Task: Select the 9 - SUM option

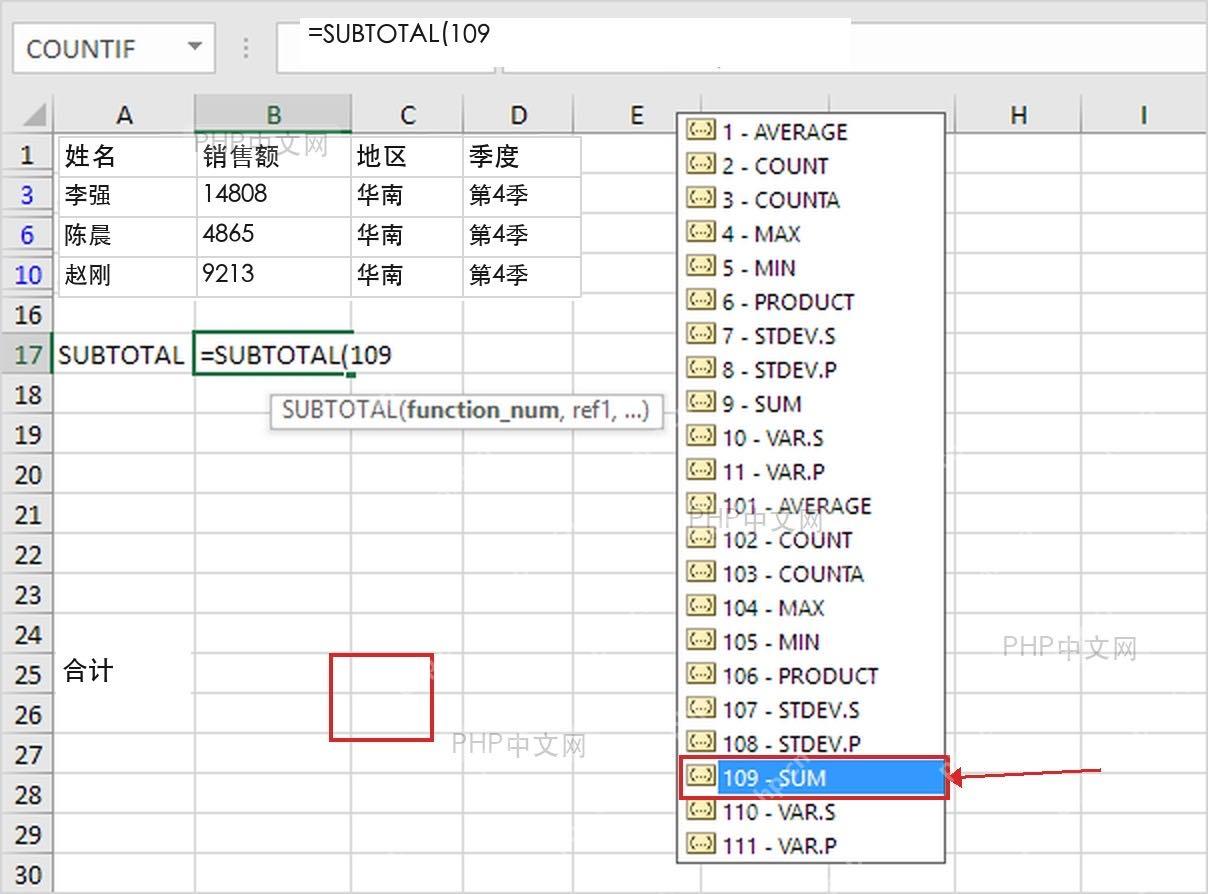Action: [x=811, y=404]
